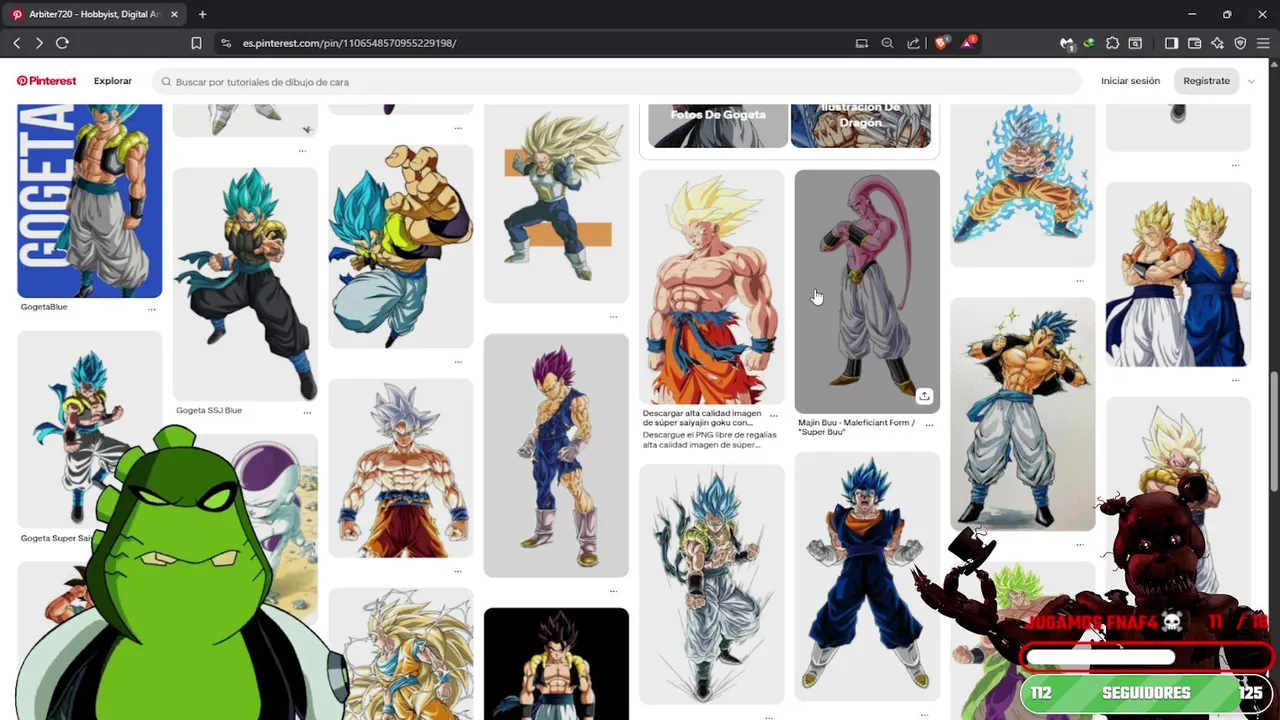Open the blond Vegeta orange-stripe pin

click(556, 203)
